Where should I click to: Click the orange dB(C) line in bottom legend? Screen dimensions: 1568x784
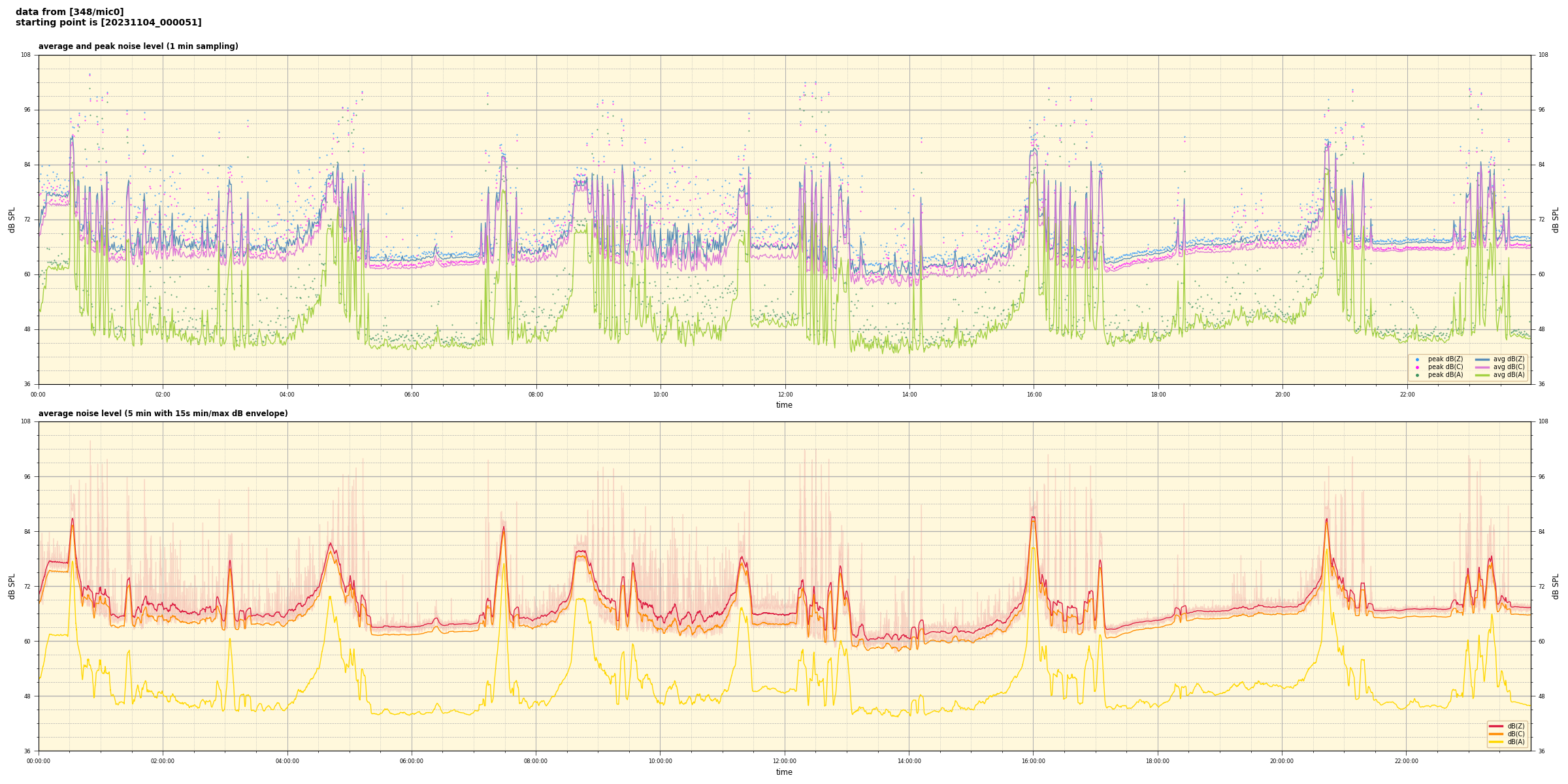(1496, 734)
